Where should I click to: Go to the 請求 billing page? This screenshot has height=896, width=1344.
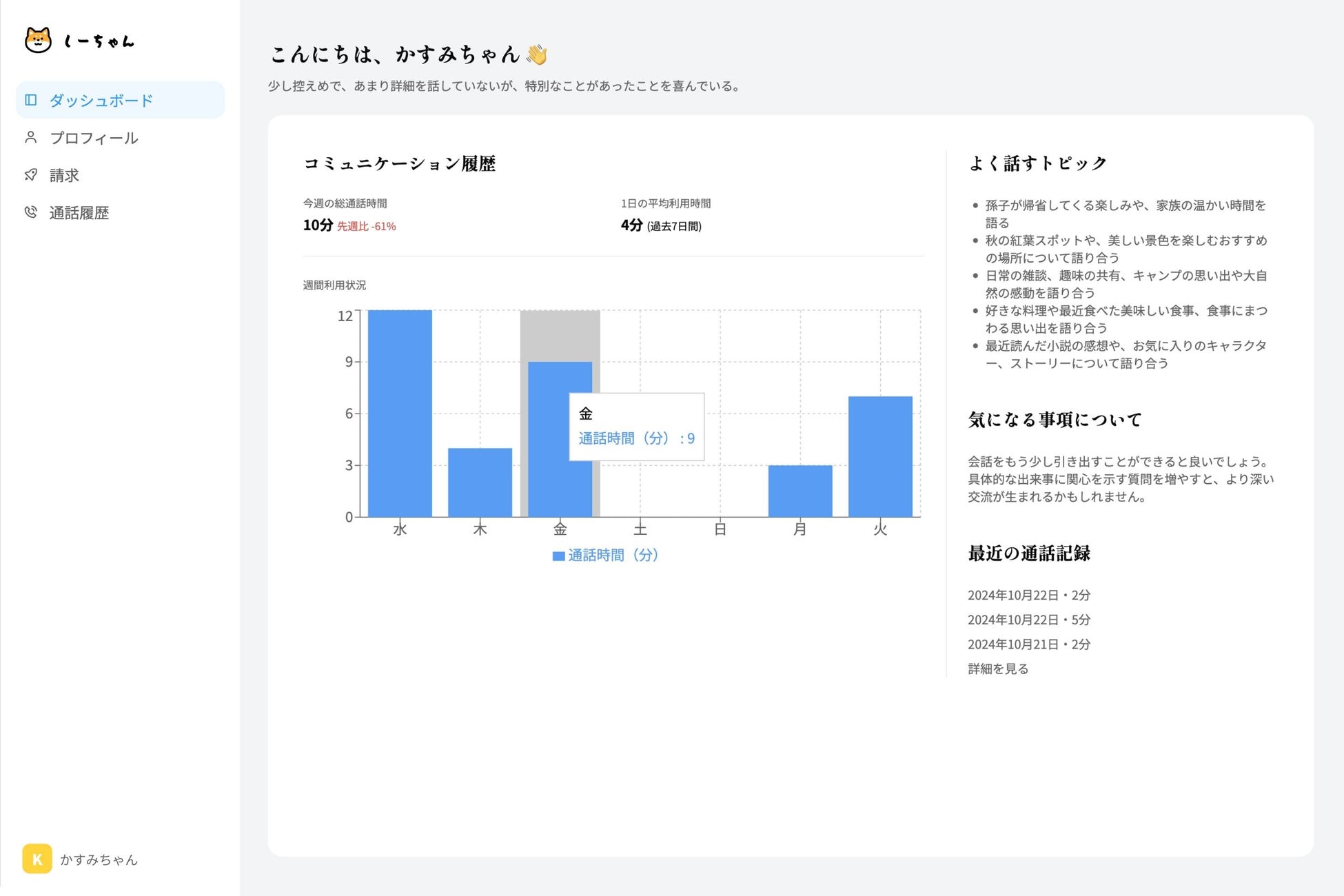click(64, 176)
